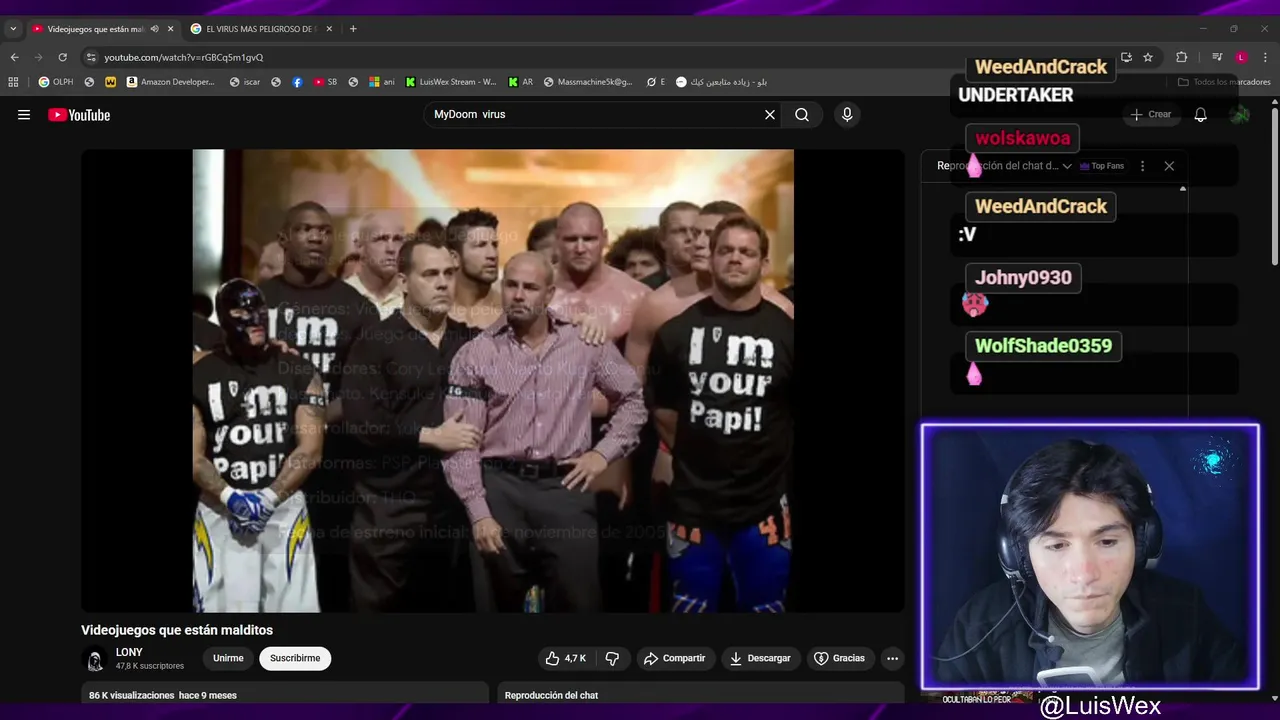Open the Facebook bookmark icon
This screenshot has height=720, width=1280.
[297, 82]
